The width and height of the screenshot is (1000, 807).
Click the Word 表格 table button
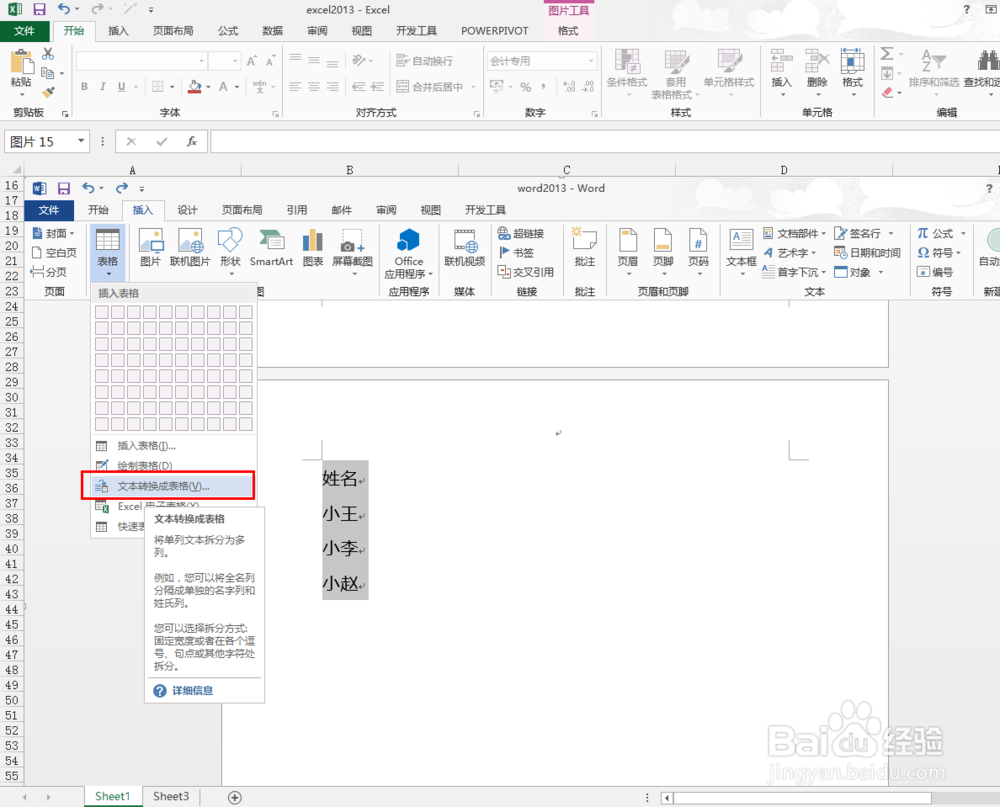tap(108, 253)
